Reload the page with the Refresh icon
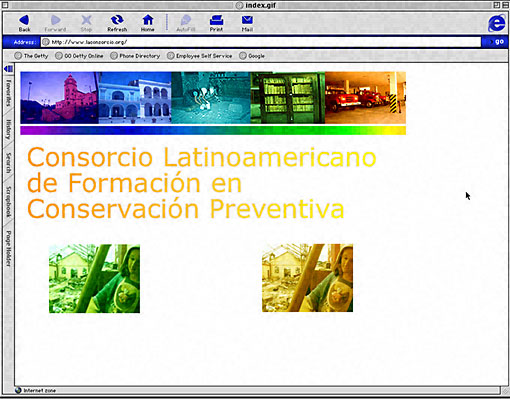This screenshot has width=510, height=399. (x=117, y=23)
